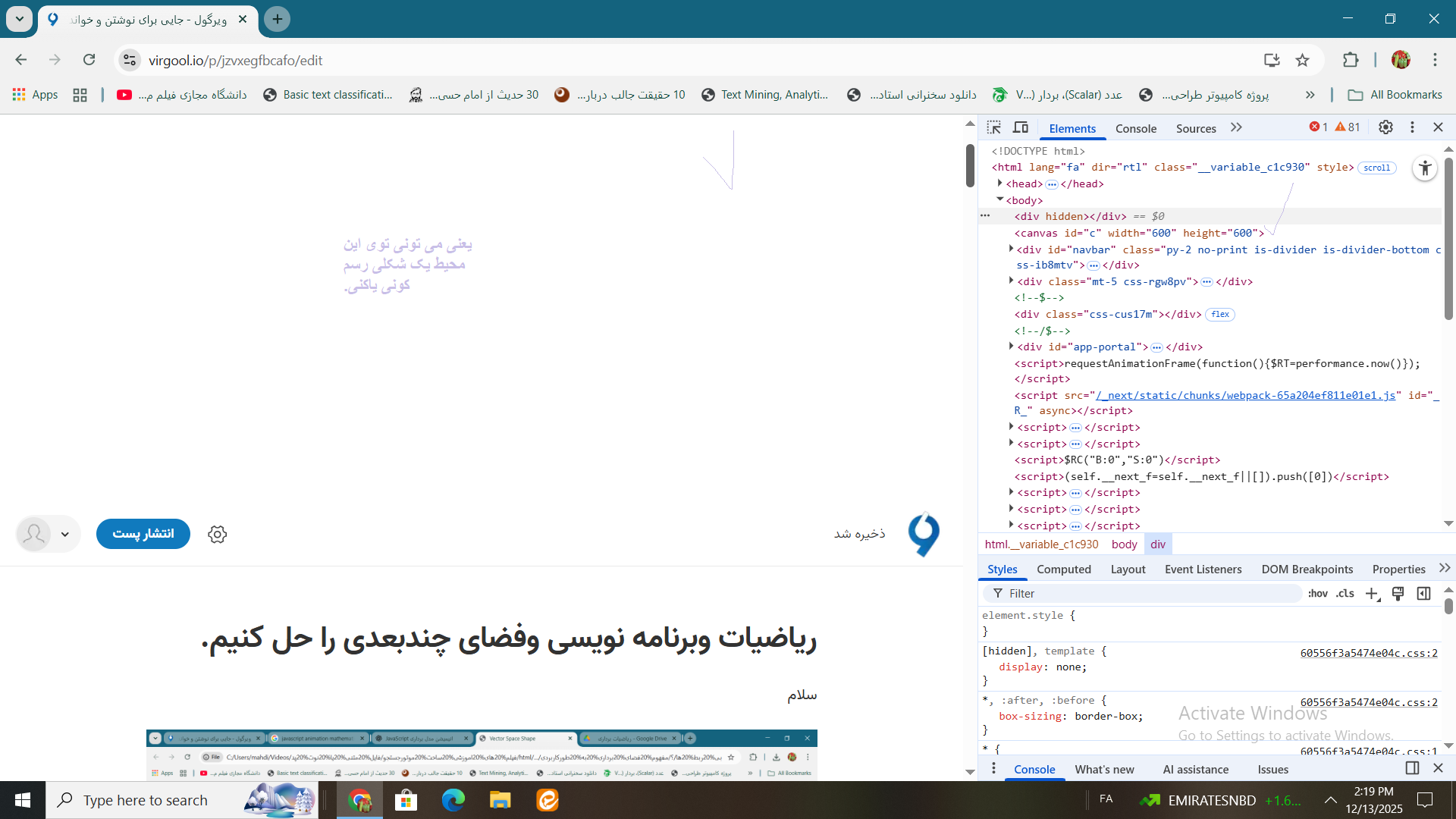The height and width of the screenshot is (819, 1456).
Task: Toggle the .cls element classes panel
Action: click(x=1345, y=594)
